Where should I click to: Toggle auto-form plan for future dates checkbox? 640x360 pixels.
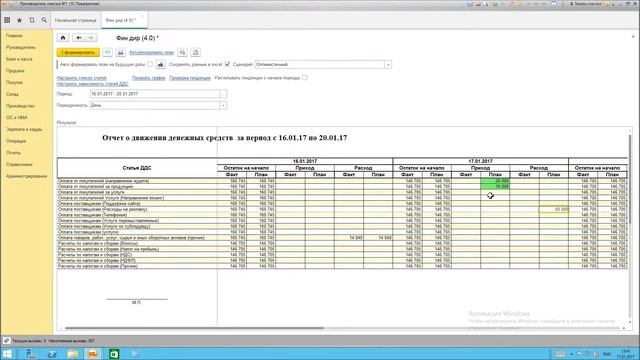click(150, 64)
